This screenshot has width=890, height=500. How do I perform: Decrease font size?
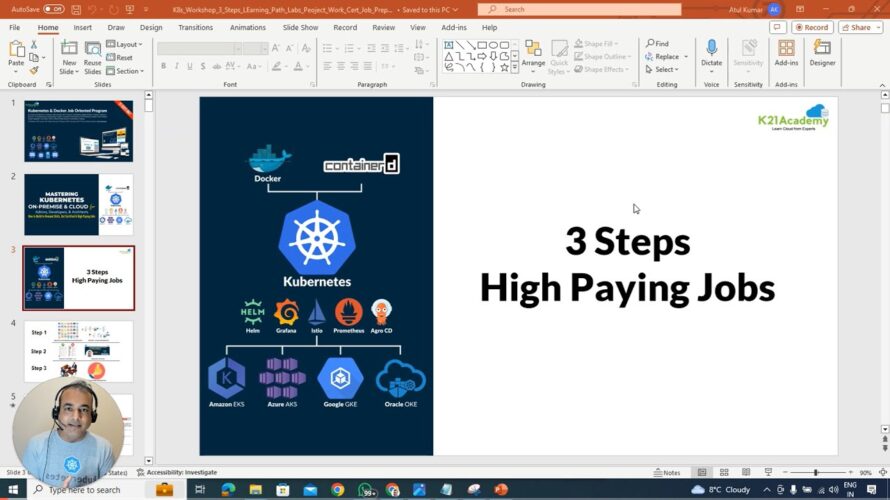coord(289,48)
